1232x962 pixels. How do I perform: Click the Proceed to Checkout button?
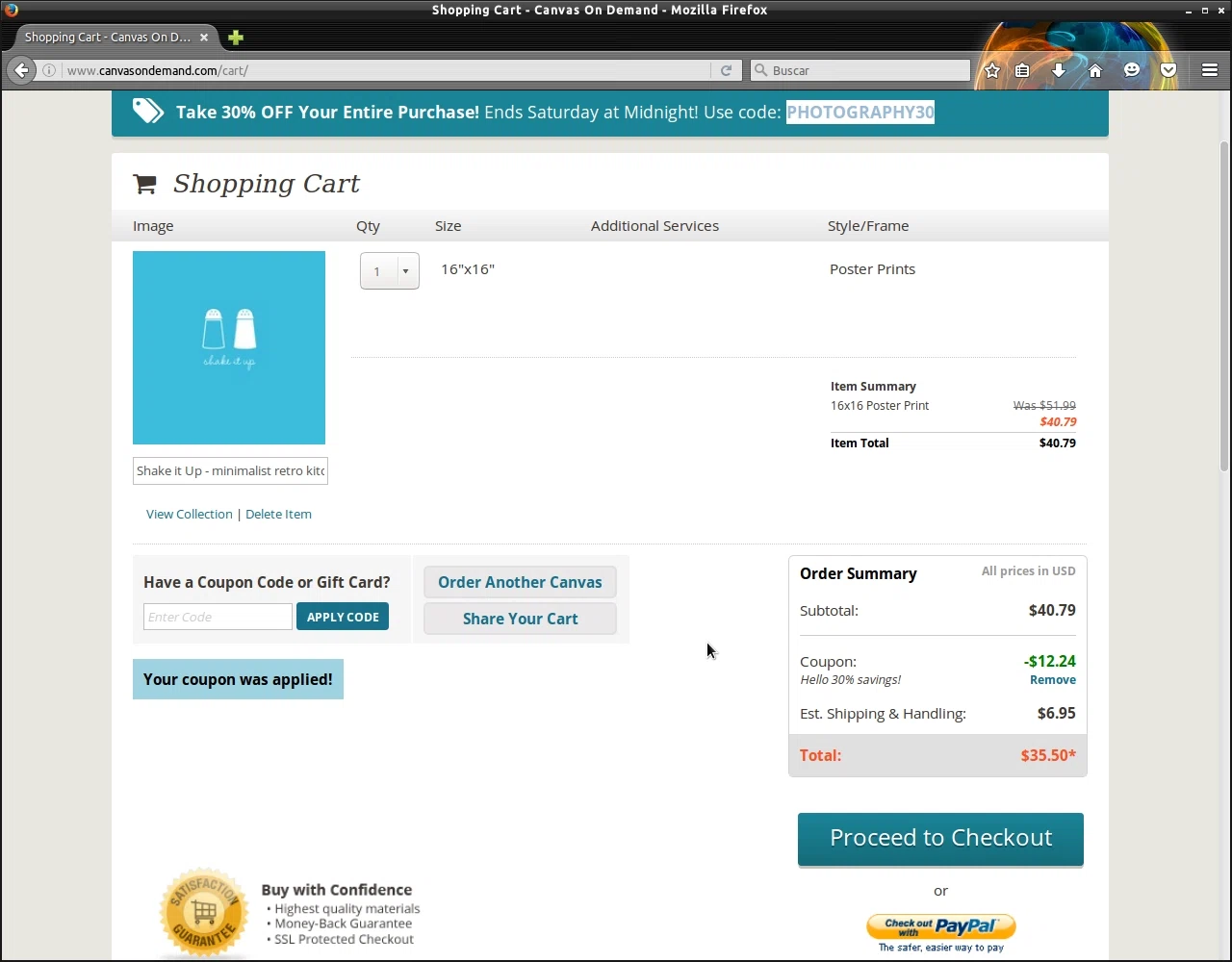click(x=940, y=839)
